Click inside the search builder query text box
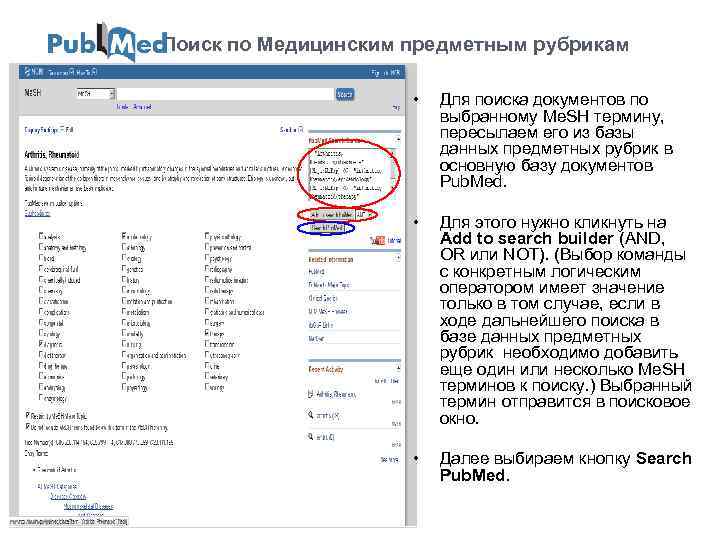 (350, 174)
